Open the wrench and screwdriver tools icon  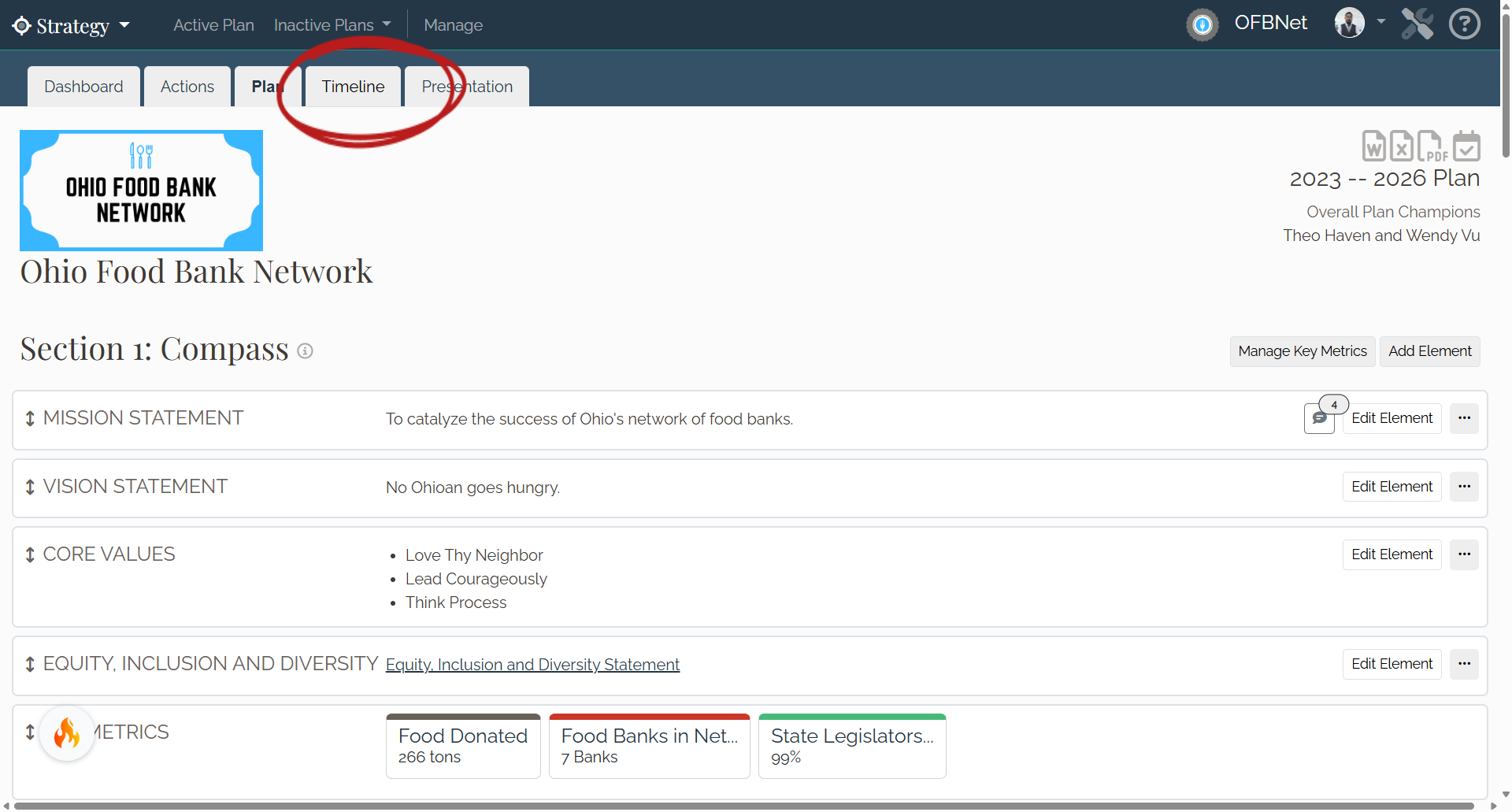(1417, 24)
